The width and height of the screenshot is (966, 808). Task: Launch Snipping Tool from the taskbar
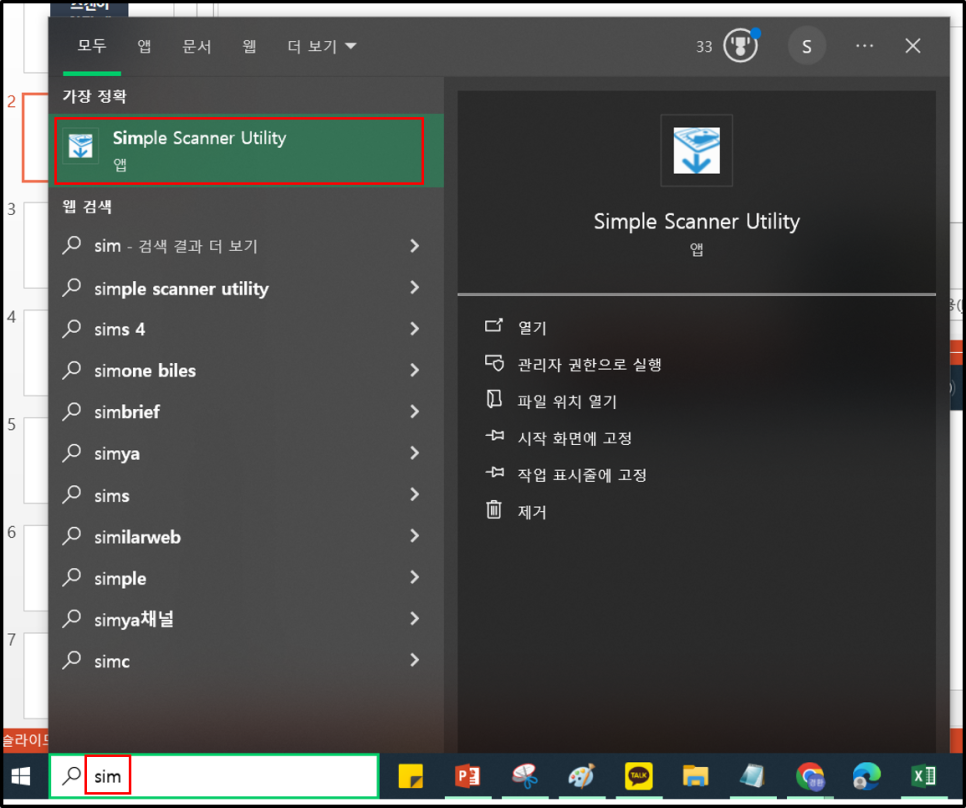(524, 777)
